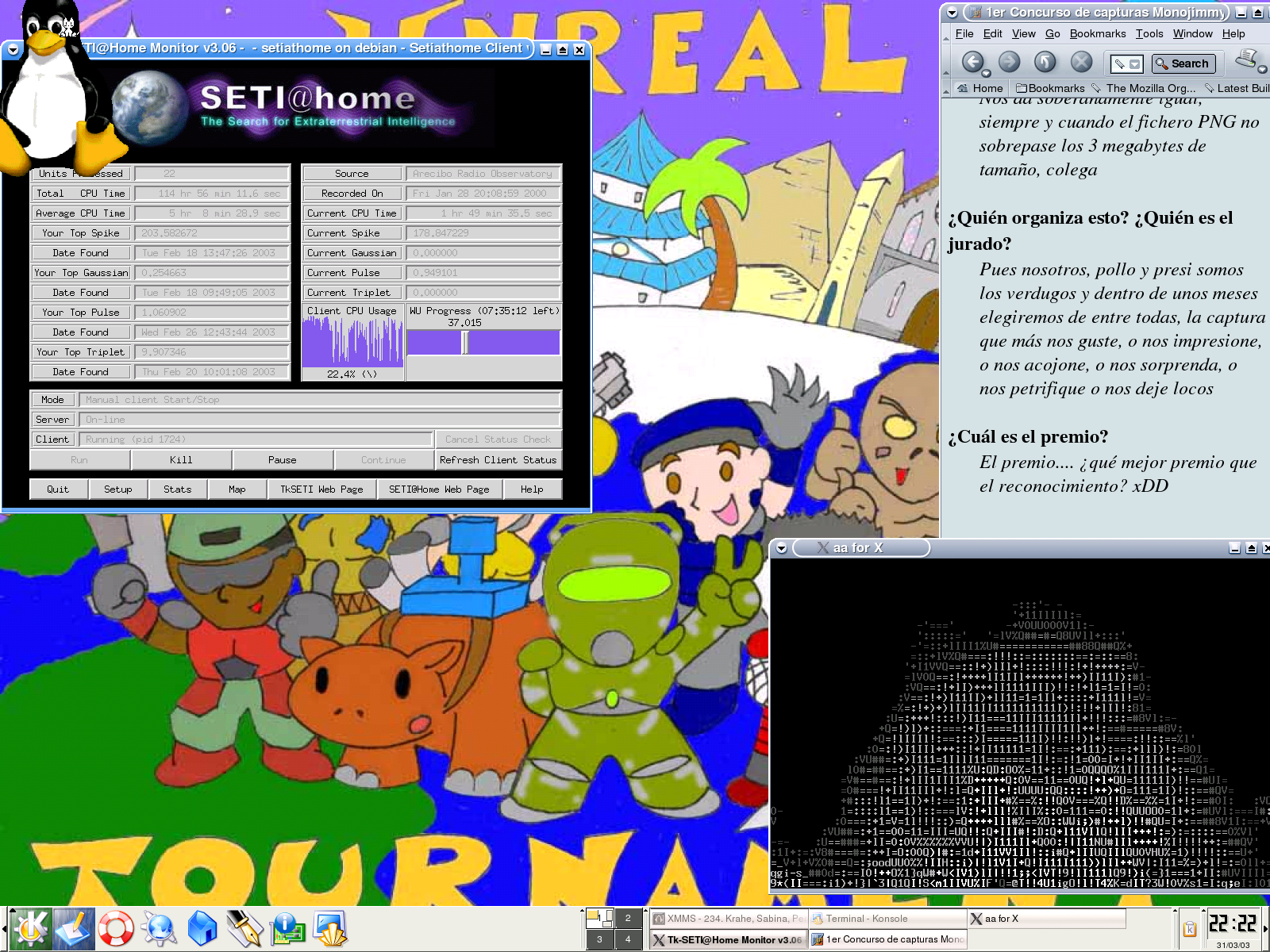The width and height of the screenshot is (1270, 952).
Task: Open the Print button dropdown arrow
Action: coord(1262,69)
